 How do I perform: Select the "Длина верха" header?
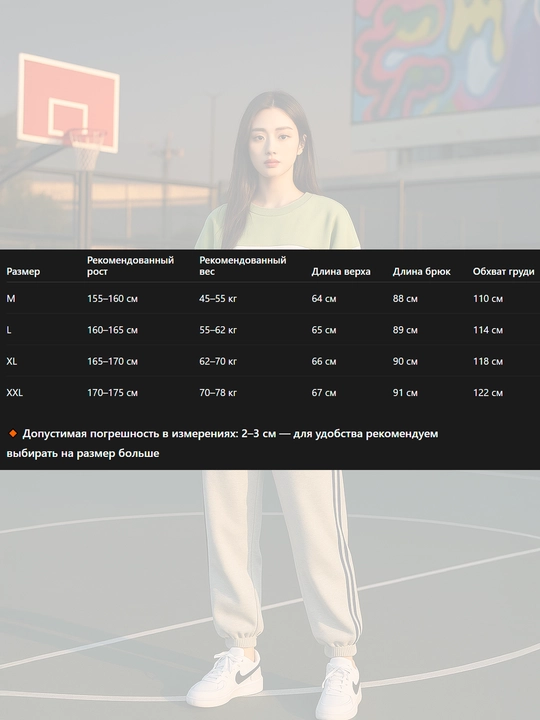pos(341,271)
